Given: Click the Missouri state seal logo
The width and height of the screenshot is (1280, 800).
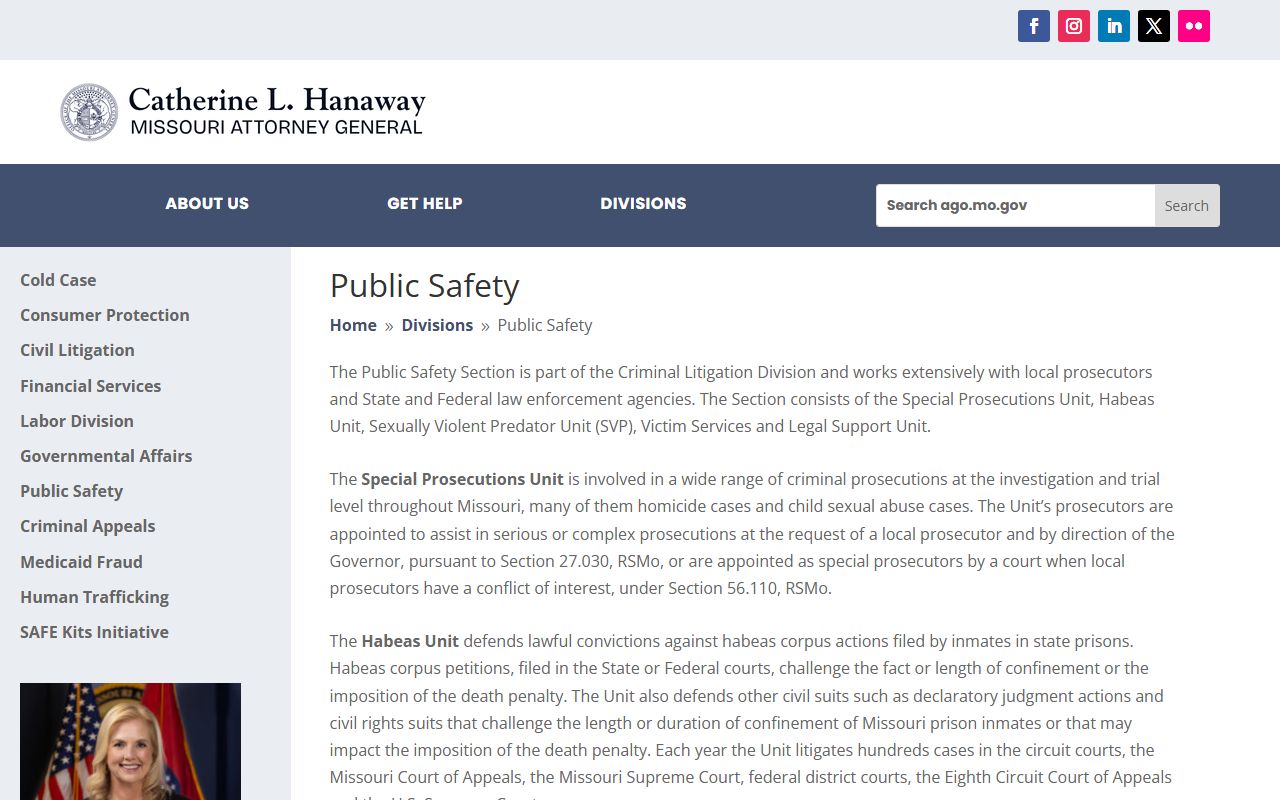Looking at the screenshot, I should click(x=89, y=112).
